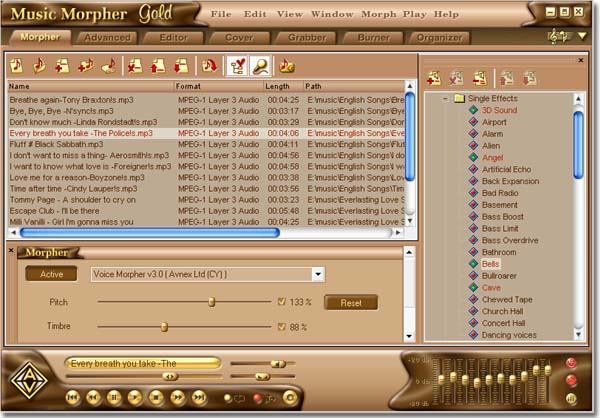
Task: Click the song position seek slider handle
Action: [x=170, y=377]
